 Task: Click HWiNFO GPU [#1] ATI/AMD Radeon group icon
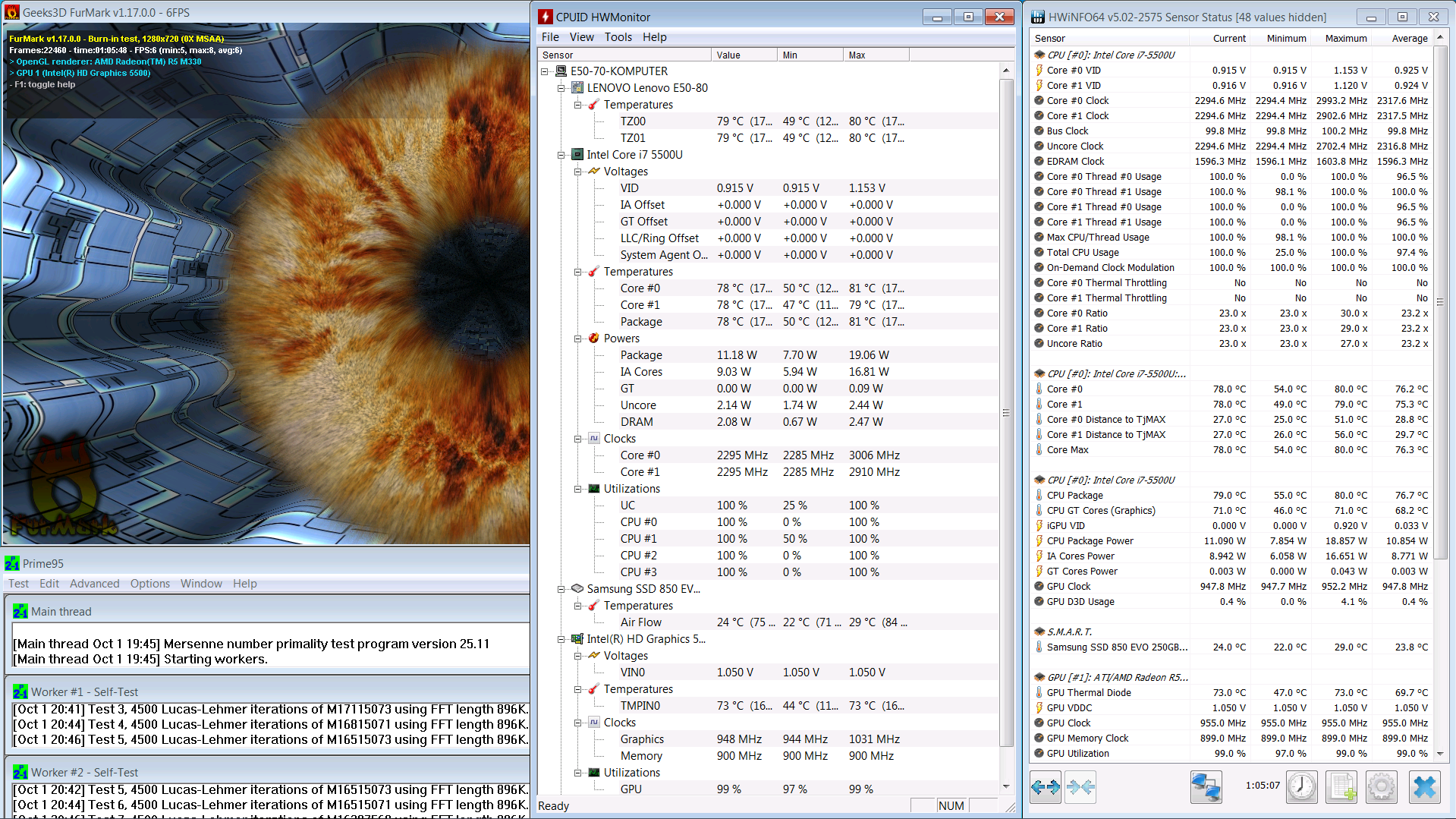1039,677
